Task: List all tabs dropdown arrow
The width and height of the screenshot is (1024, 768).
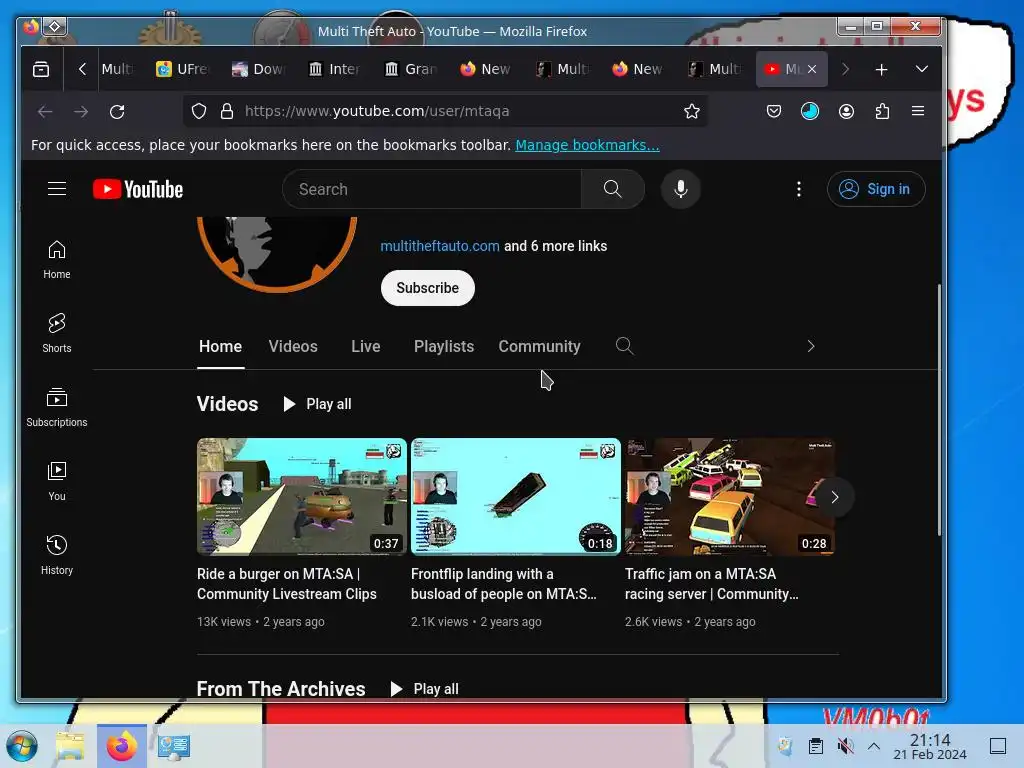Action: 921,69
